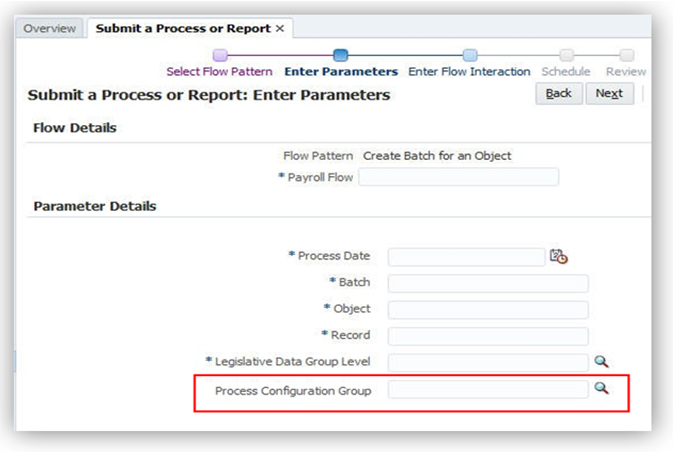Switch to the Overview tab

[49, 28]
